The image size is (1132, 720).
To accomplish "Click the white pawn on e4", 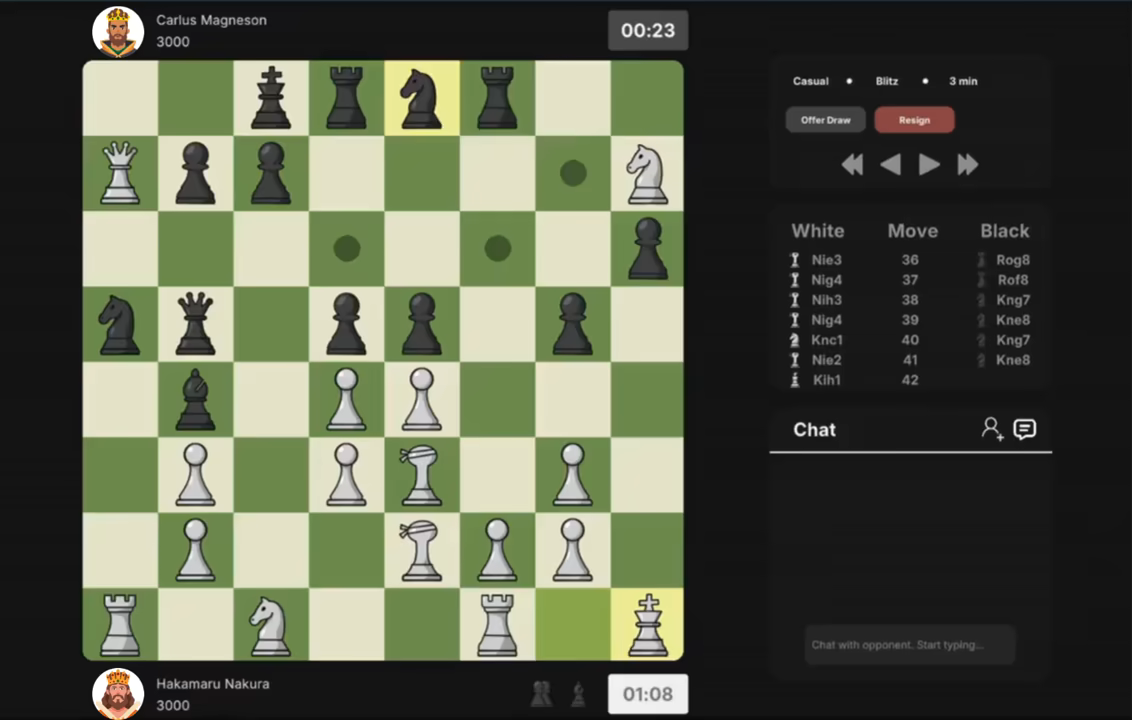I will [422, 400].
